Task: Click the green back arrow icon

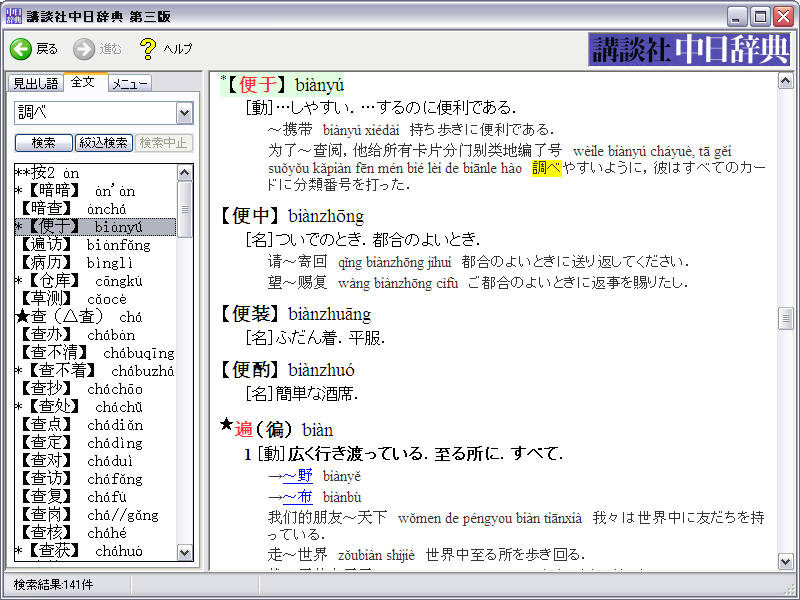Action: tap(21, 49)
